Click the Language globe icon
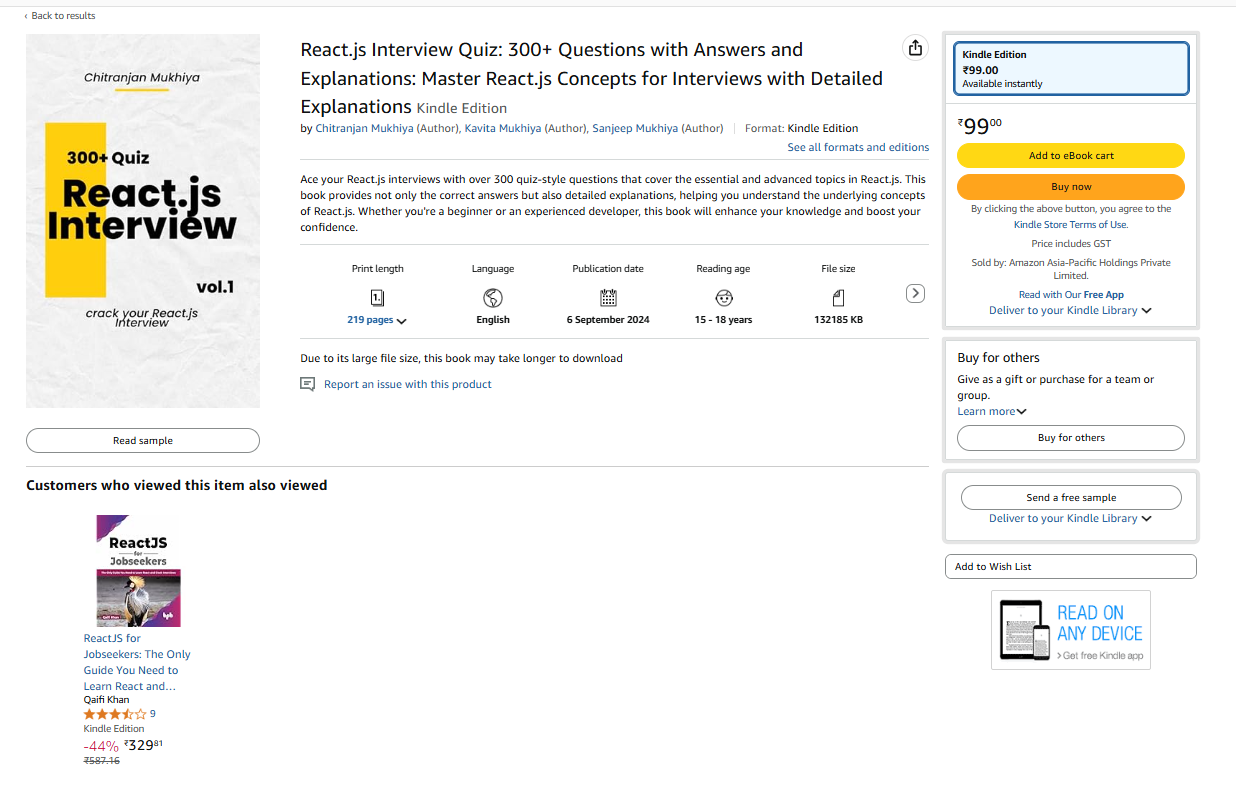The height and width of the screenshot is (789, 1236). (493, 298)
